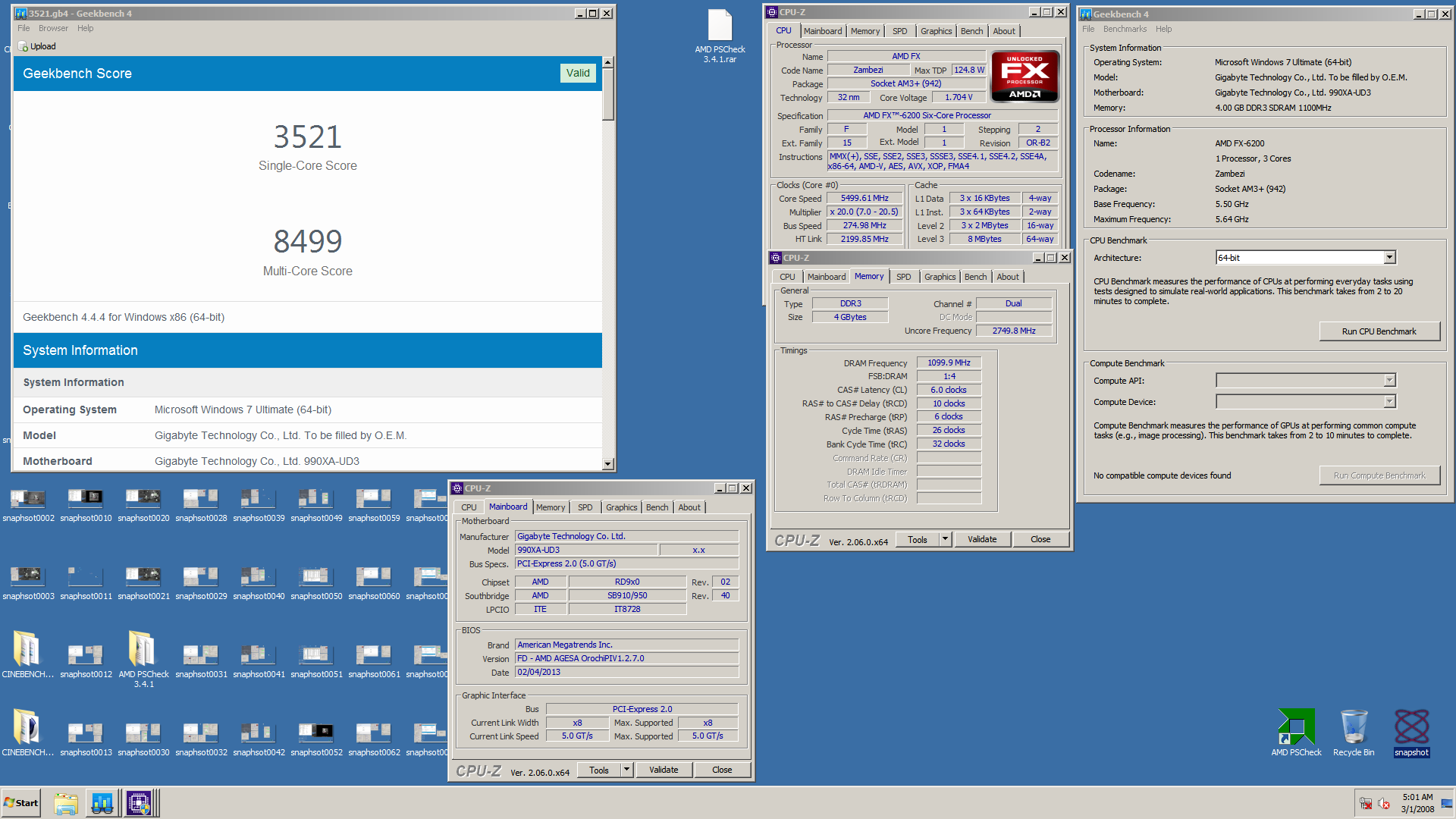Click the BIOS Version field in CPU-Z
Viewport: 1456px width, 819px height.
tap(626, 658)
